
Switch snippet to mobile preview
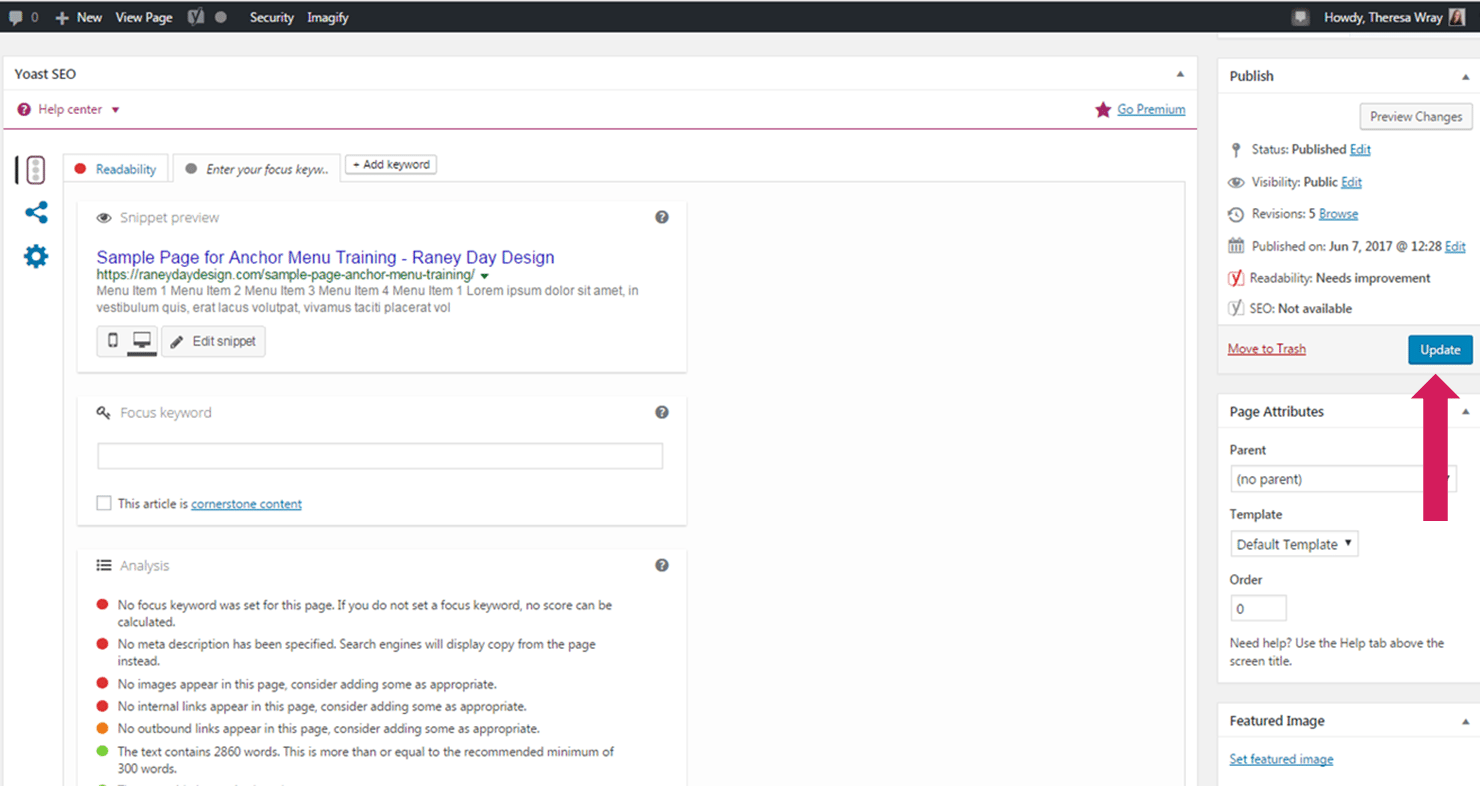click(112, 341)
